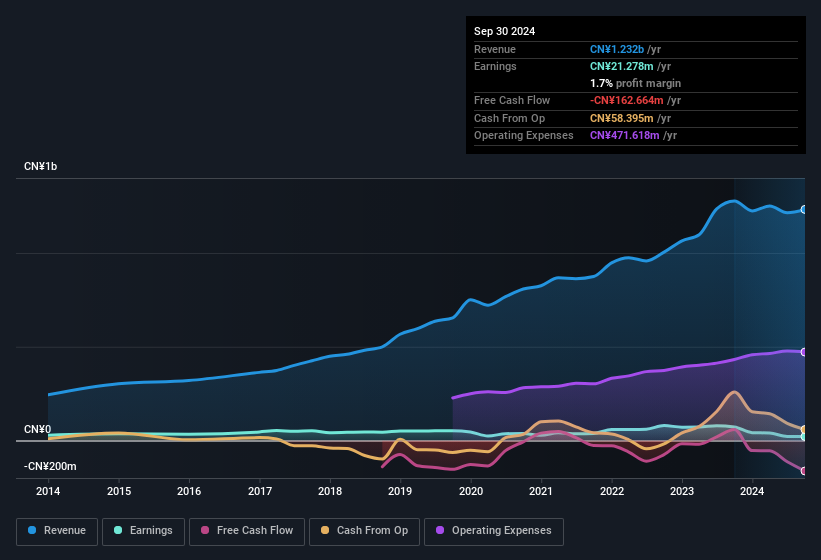
Task: Click the 2022 x-axis label
Action: (612, 491)
